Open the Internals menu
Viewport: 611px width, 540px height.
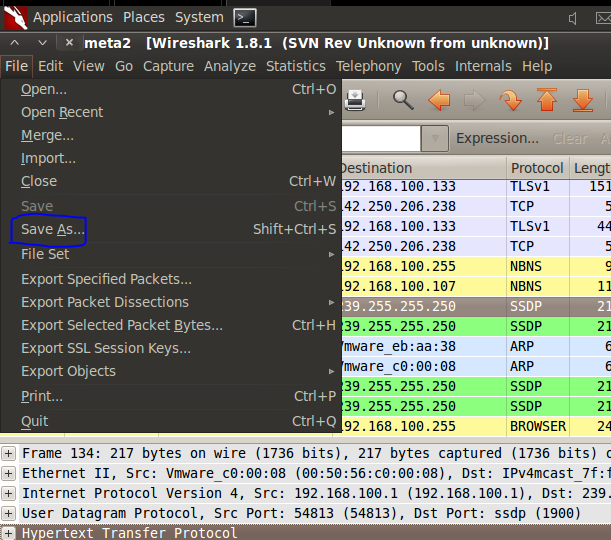pyautogui.click(x=483, y=66)
